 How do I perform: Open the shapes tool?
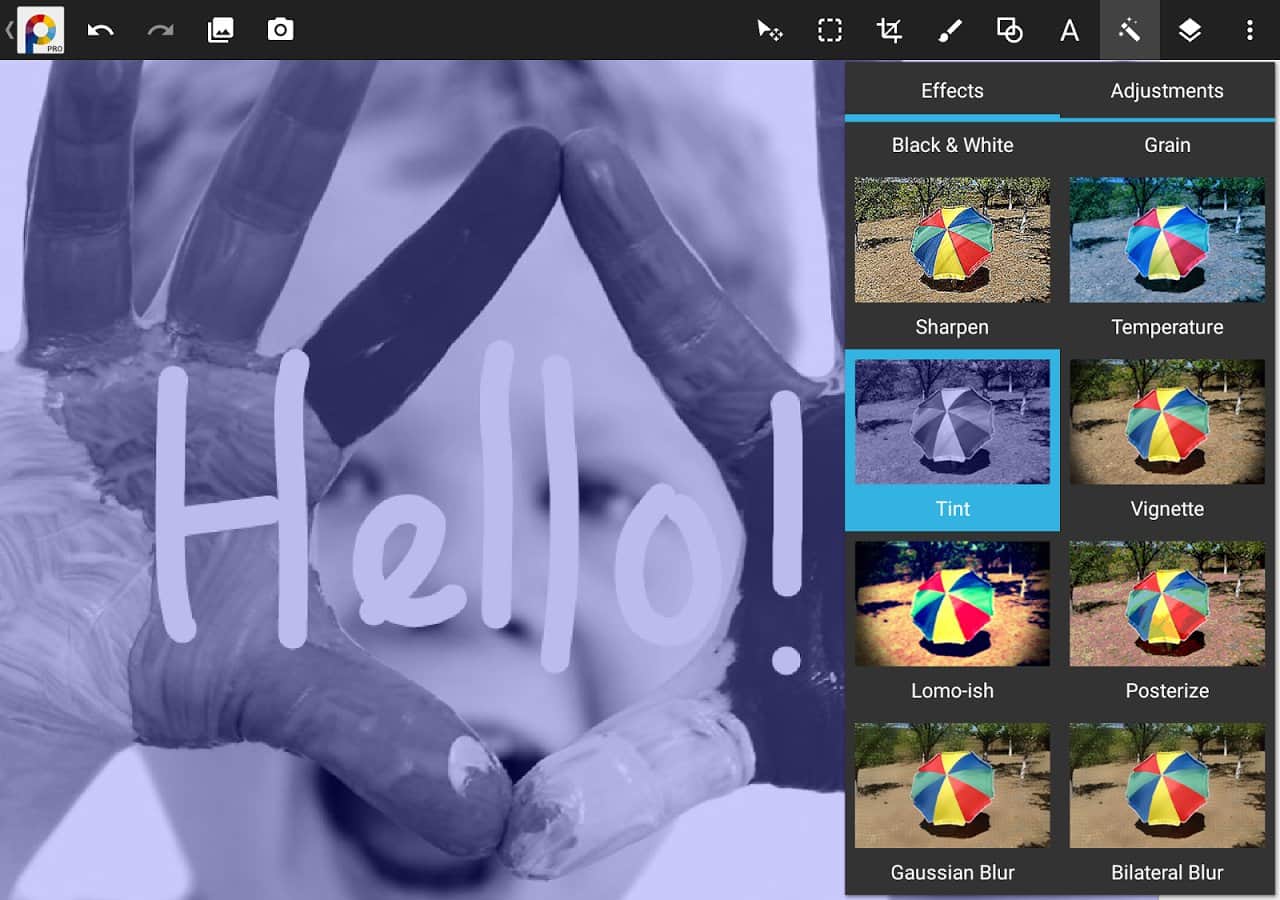(1009, 30)
